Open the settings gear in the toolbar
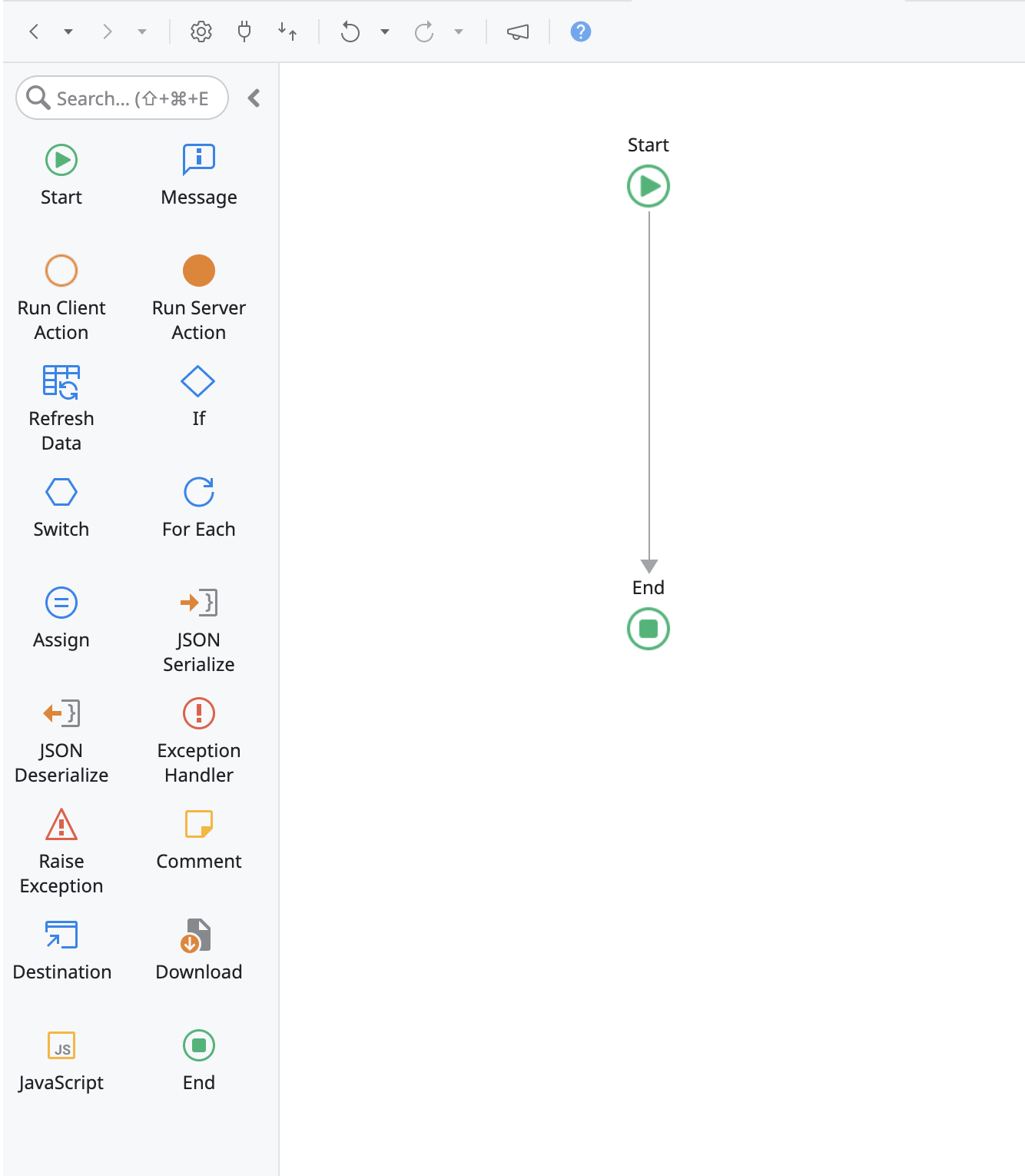1025x1176 pixels. point(201,32)
